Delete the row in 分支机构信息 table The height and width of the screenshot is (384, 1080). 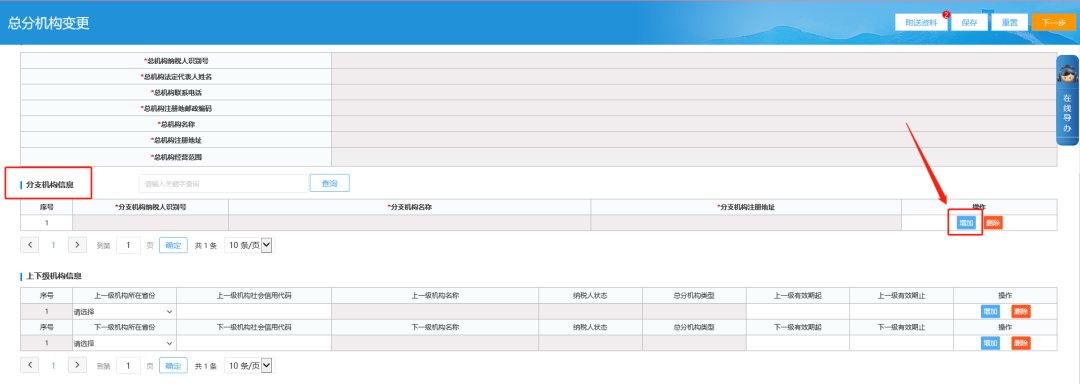(993, 223)
